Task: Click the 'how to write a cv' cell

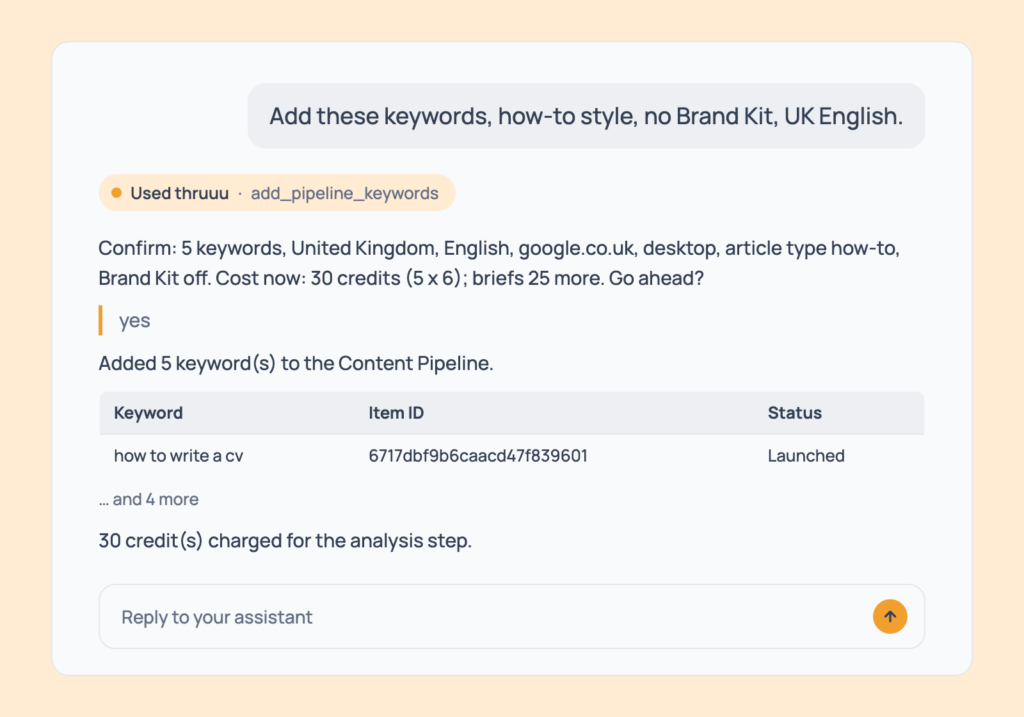Action: 178,455
